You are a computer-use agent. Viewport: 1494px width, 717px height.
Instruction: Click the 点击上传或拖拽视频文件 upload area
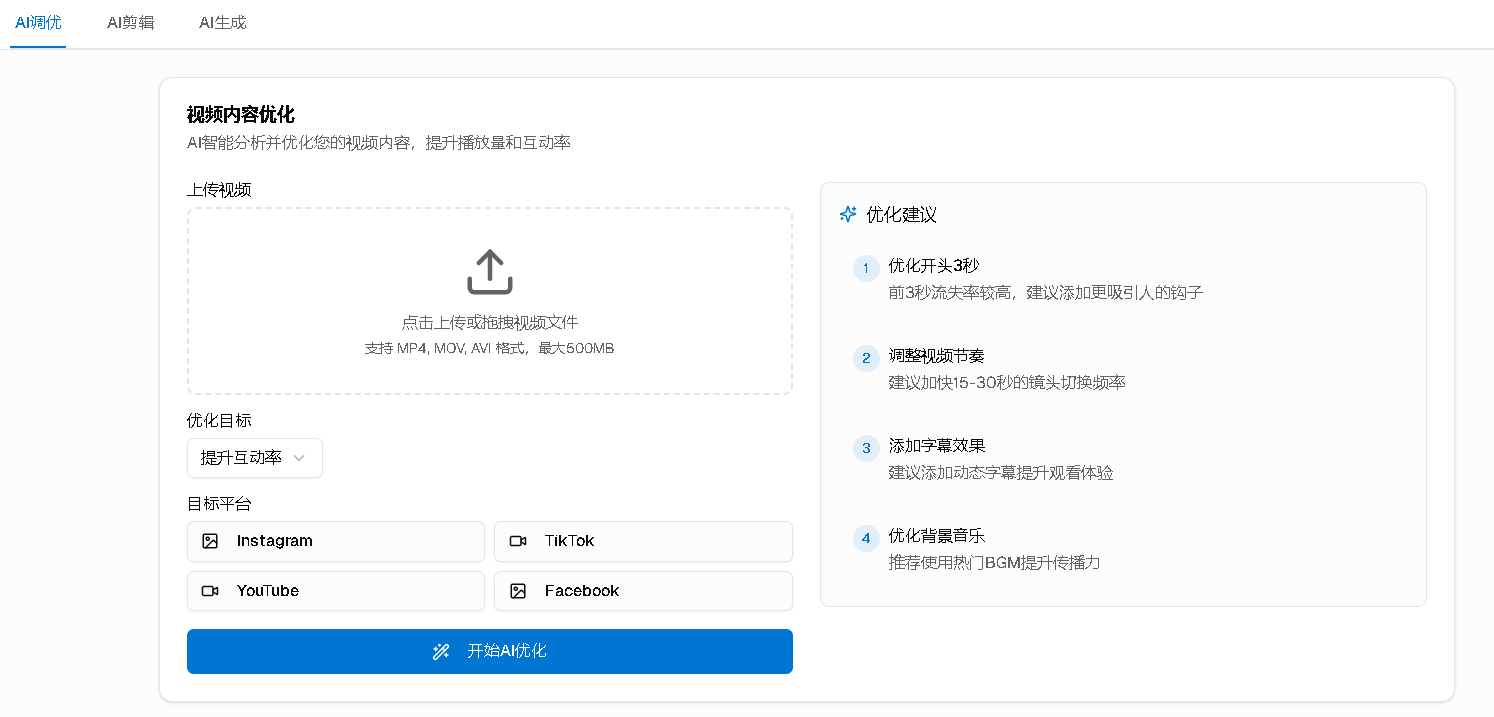coord(489,301)
